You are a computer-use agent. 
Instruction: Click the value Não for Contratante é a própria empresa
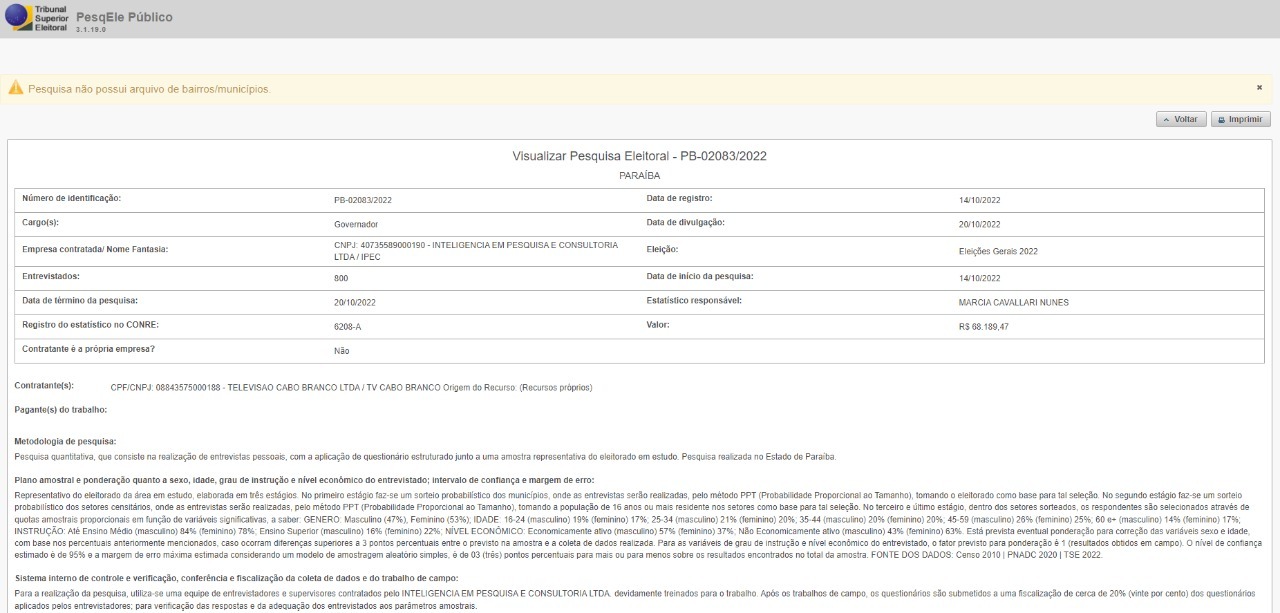[x=342, y=351]
